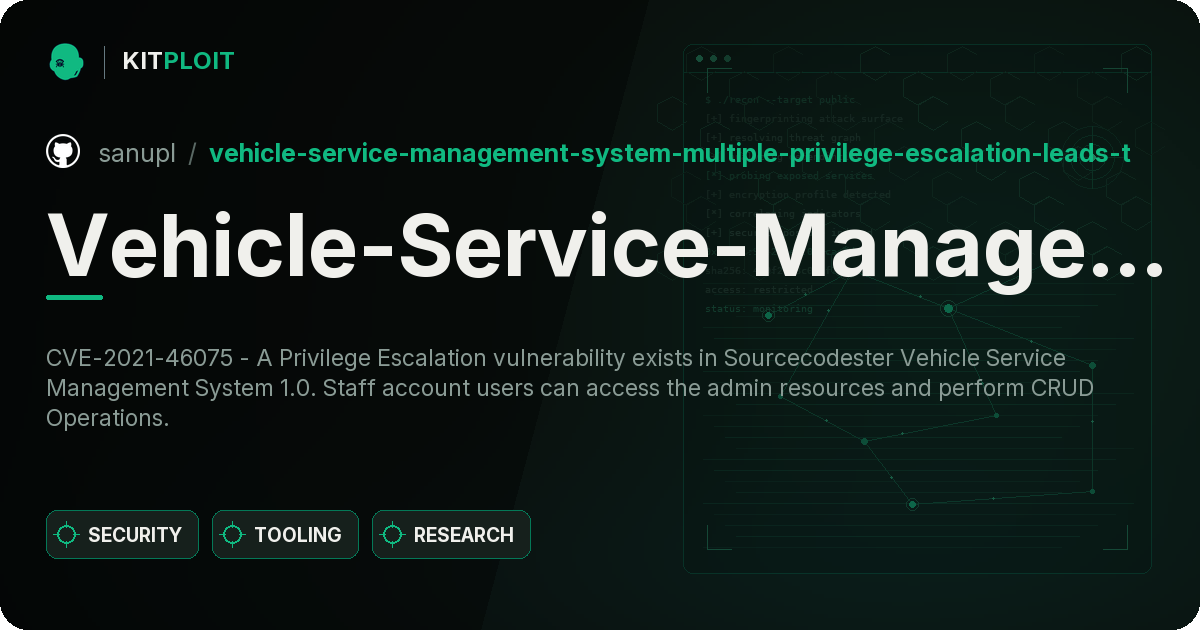
Task: Open the sanupl author link
Action: pos(137,153)
